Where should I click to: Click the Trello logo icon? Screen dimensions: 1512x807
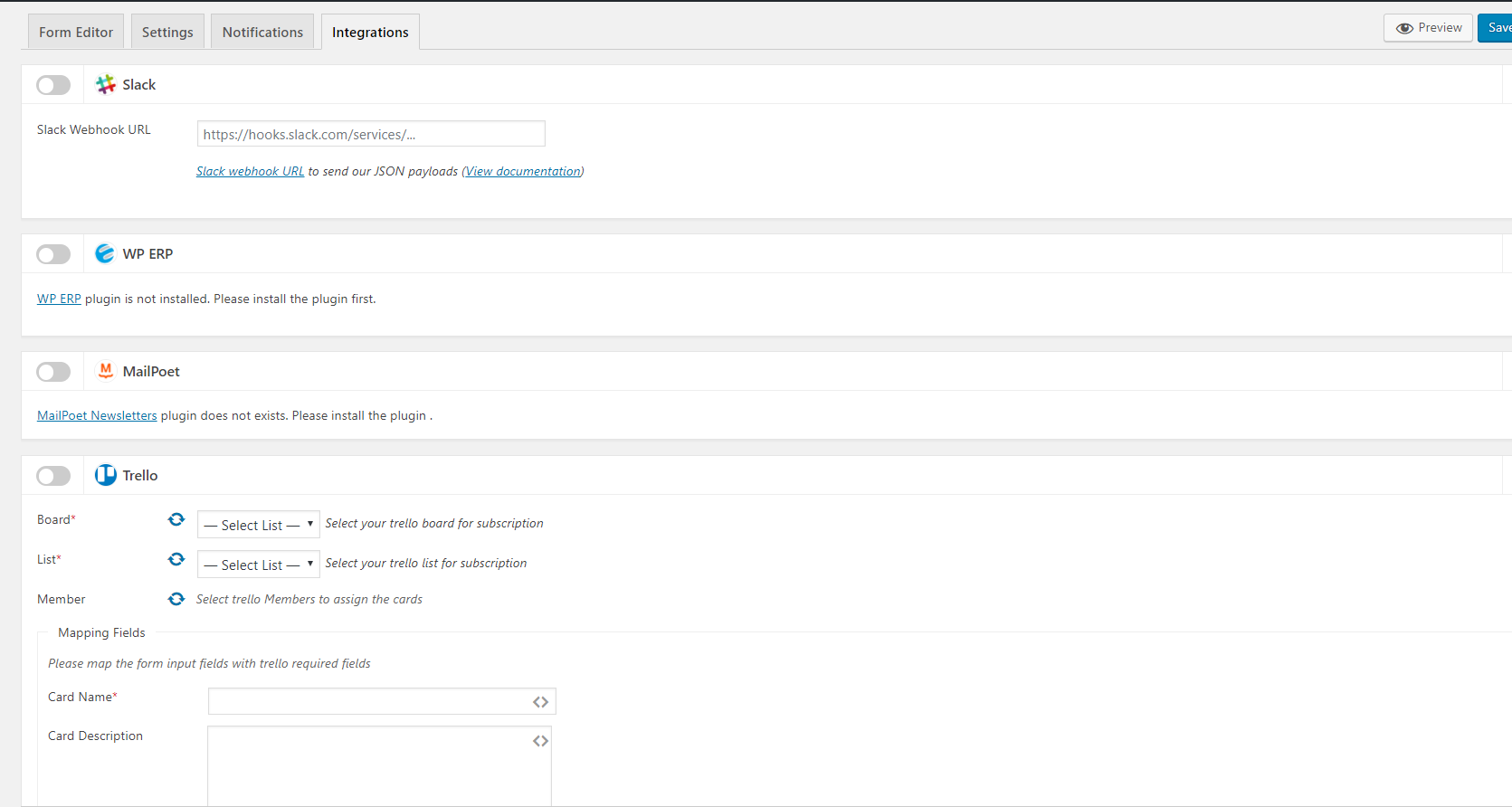tap(106, 475)
